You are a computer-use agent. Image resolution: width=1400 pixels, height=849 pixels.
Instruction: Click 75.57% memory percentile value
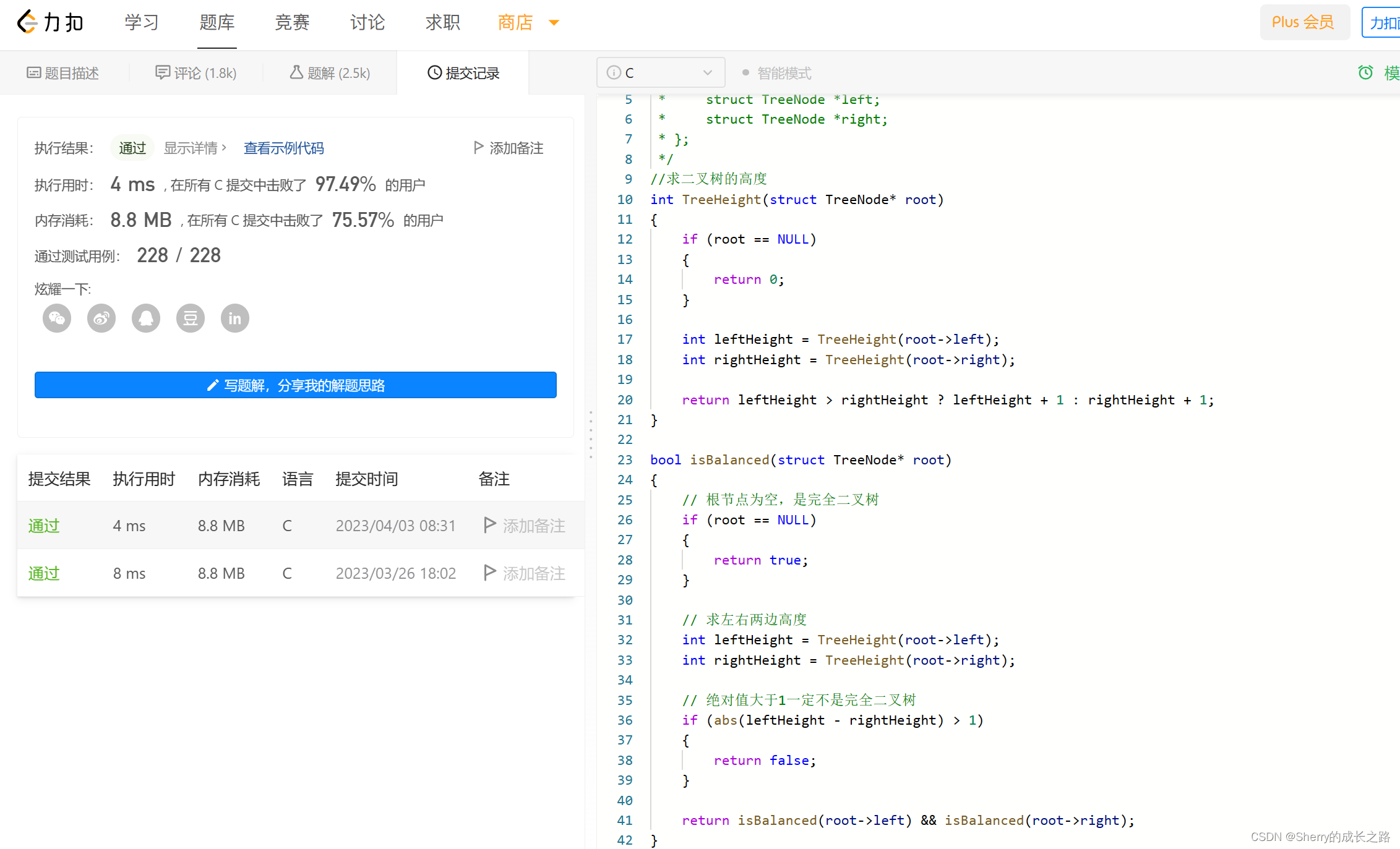click(x=363, y=220)
